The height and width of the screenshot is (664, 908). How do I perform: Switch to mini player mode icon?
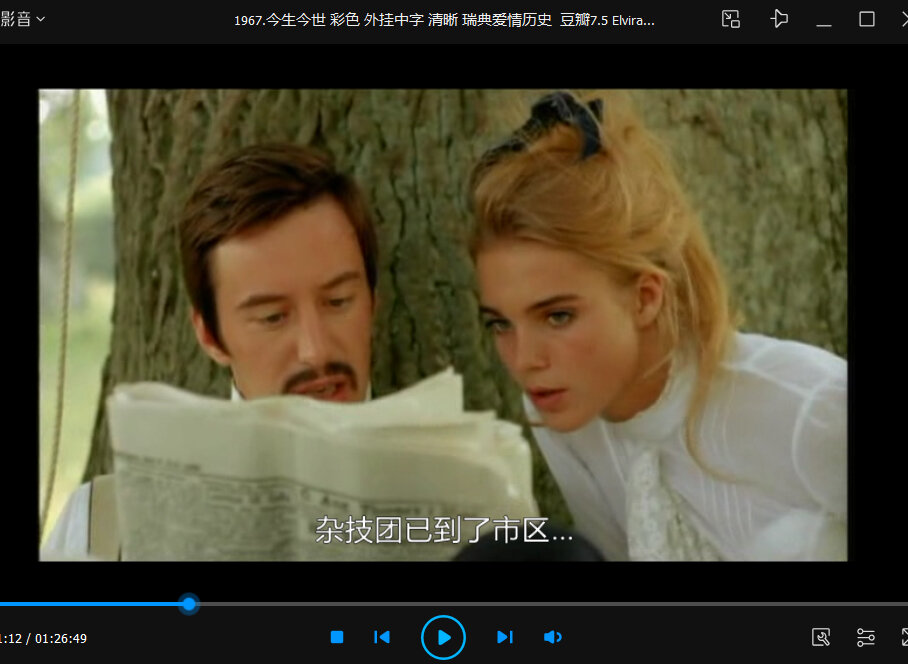pos(731,19)
